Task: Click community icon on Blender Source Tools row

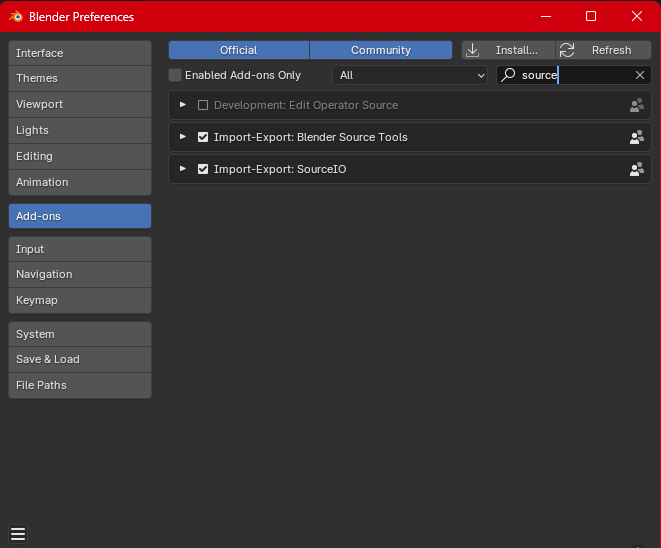Action: coord(637,137)
